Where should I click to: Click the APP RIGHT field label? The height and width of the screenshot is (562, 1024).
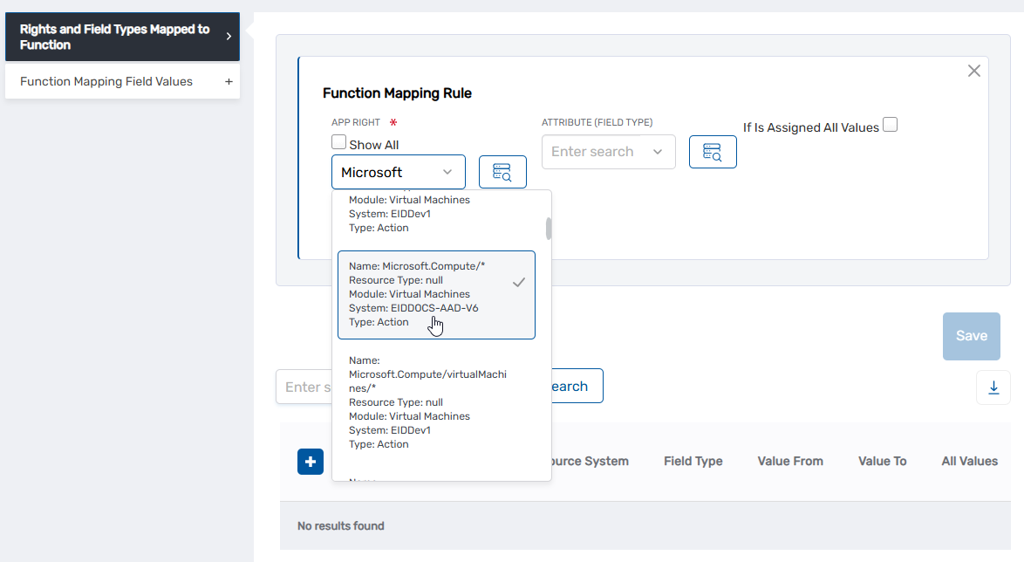pos(356,123)
